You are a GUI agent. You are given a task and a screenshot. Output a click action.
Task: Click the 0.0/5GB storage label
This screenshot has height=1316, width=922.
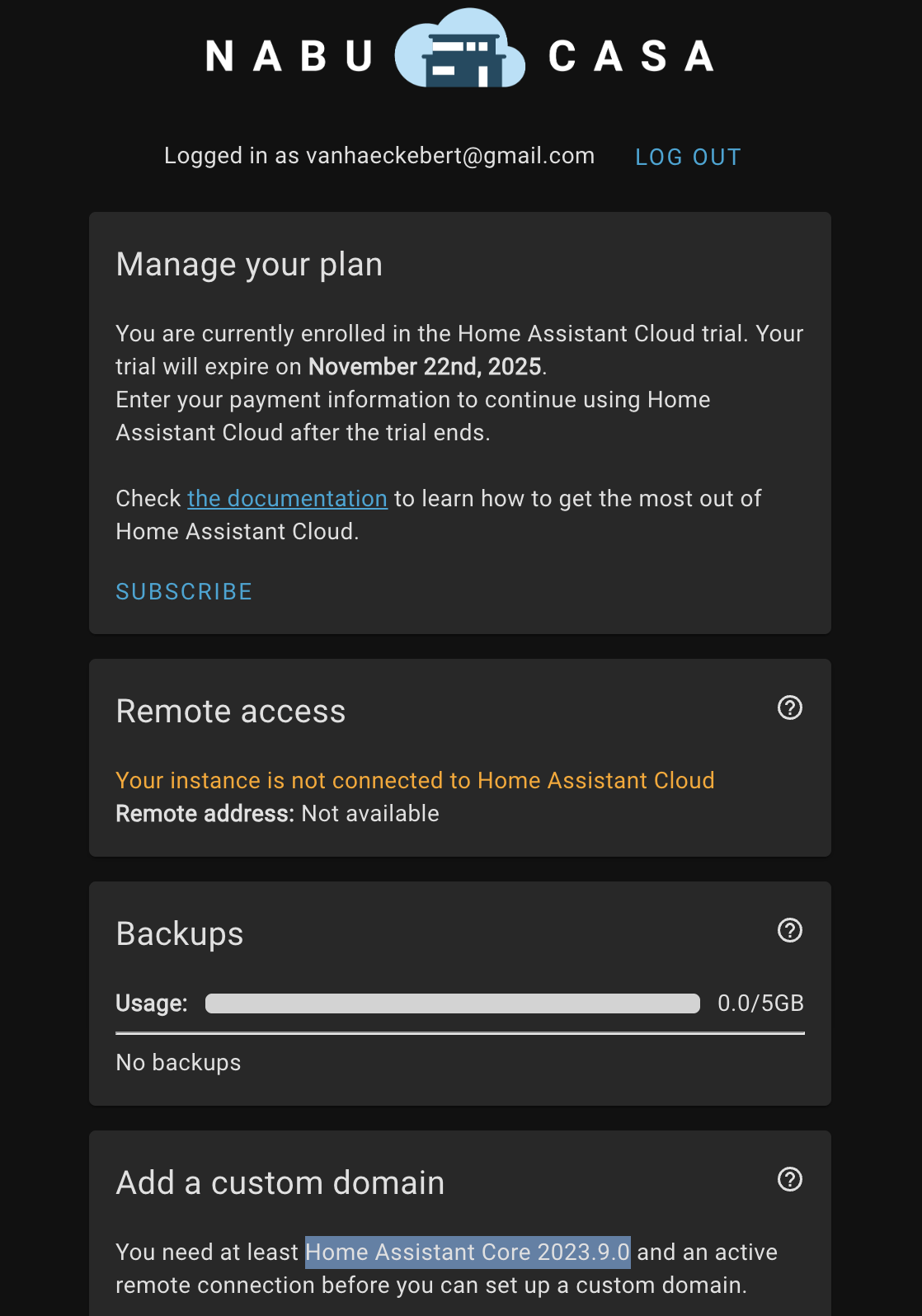760,1003
